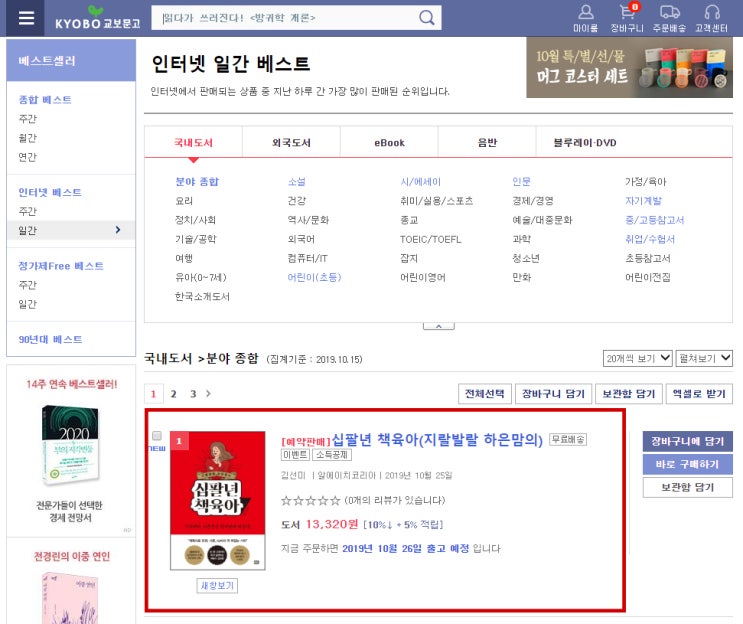
Task: Open the 자기계발 category link
Action: (643, 201)
